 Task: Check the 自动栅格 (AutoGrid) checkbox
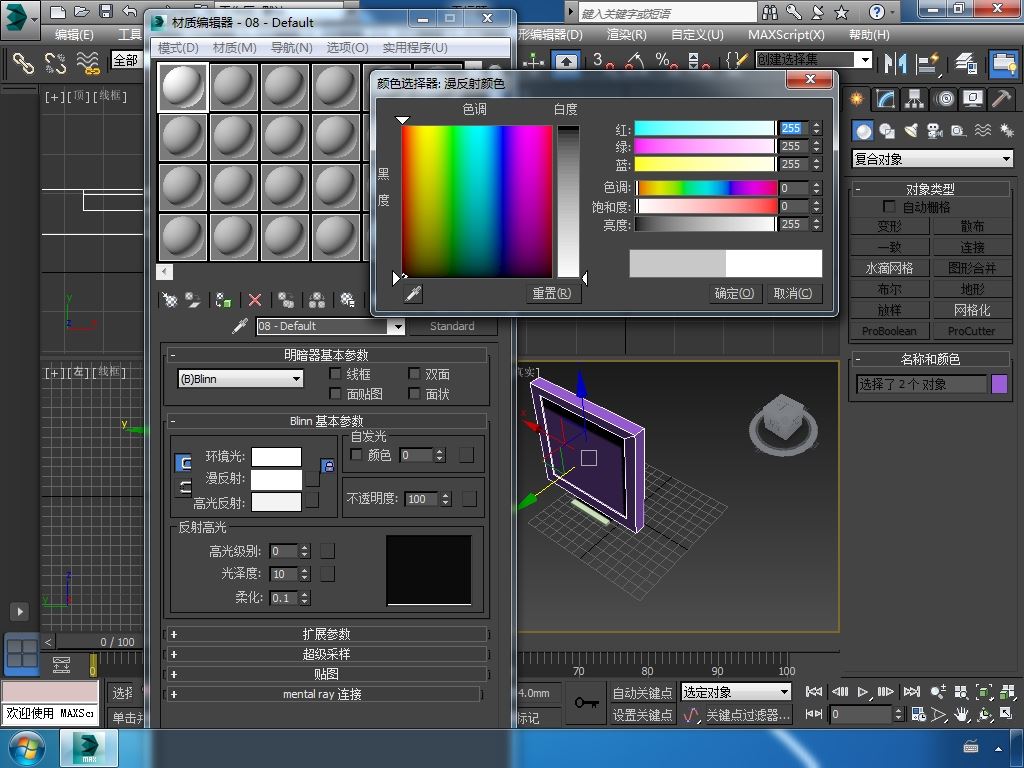(889, 207)
